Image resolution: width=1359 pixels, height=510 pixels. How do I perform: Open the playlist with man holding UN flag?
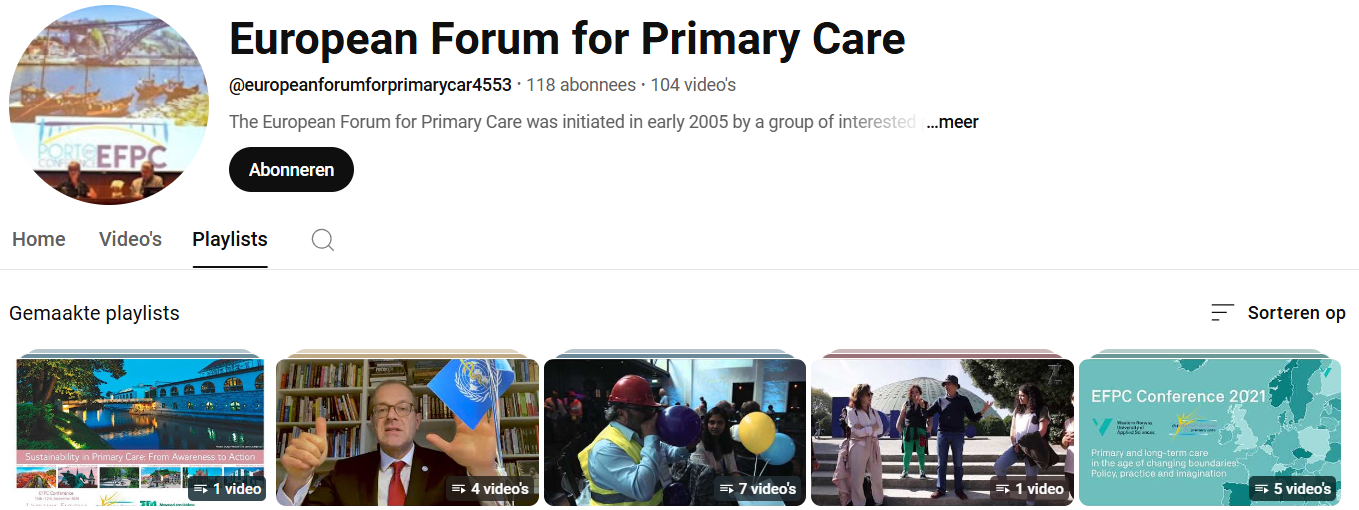pos(407,432)
